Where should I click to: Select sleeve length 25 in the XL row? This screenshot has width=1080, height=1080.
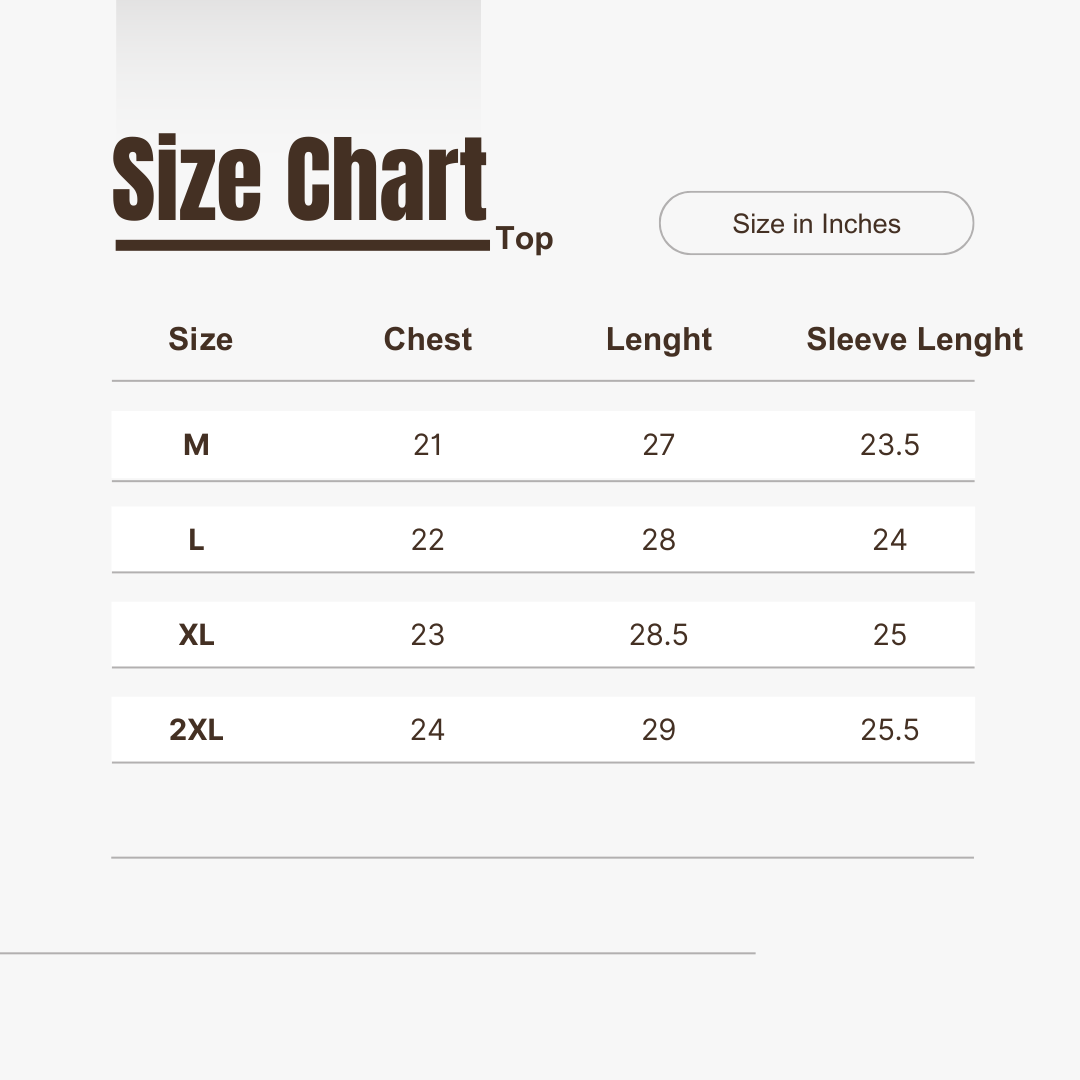pos(889,635)
